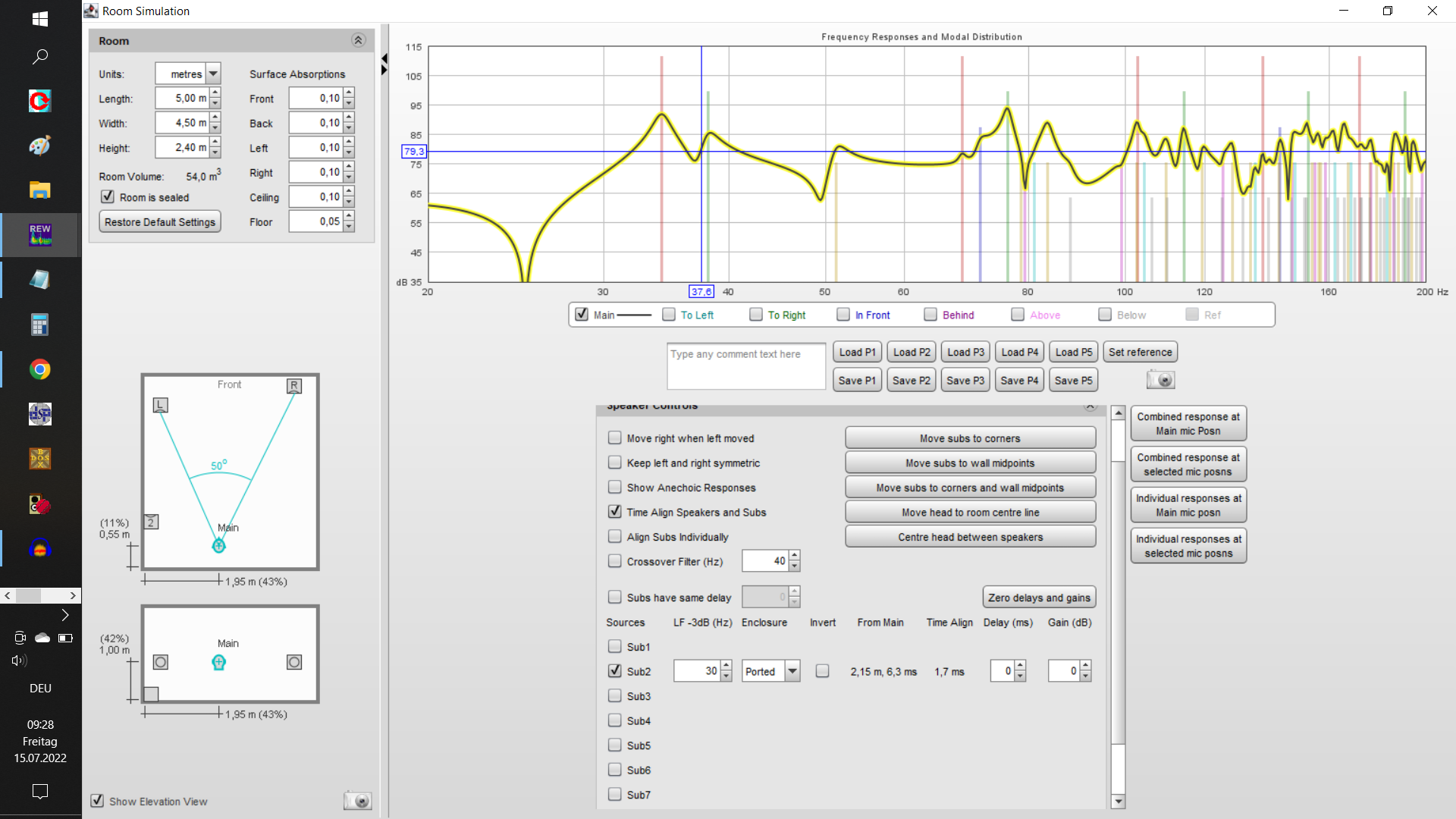
Task: Click the camera snapshot icon bottom left
Action: pyautogui.click(x=358, y=801)
